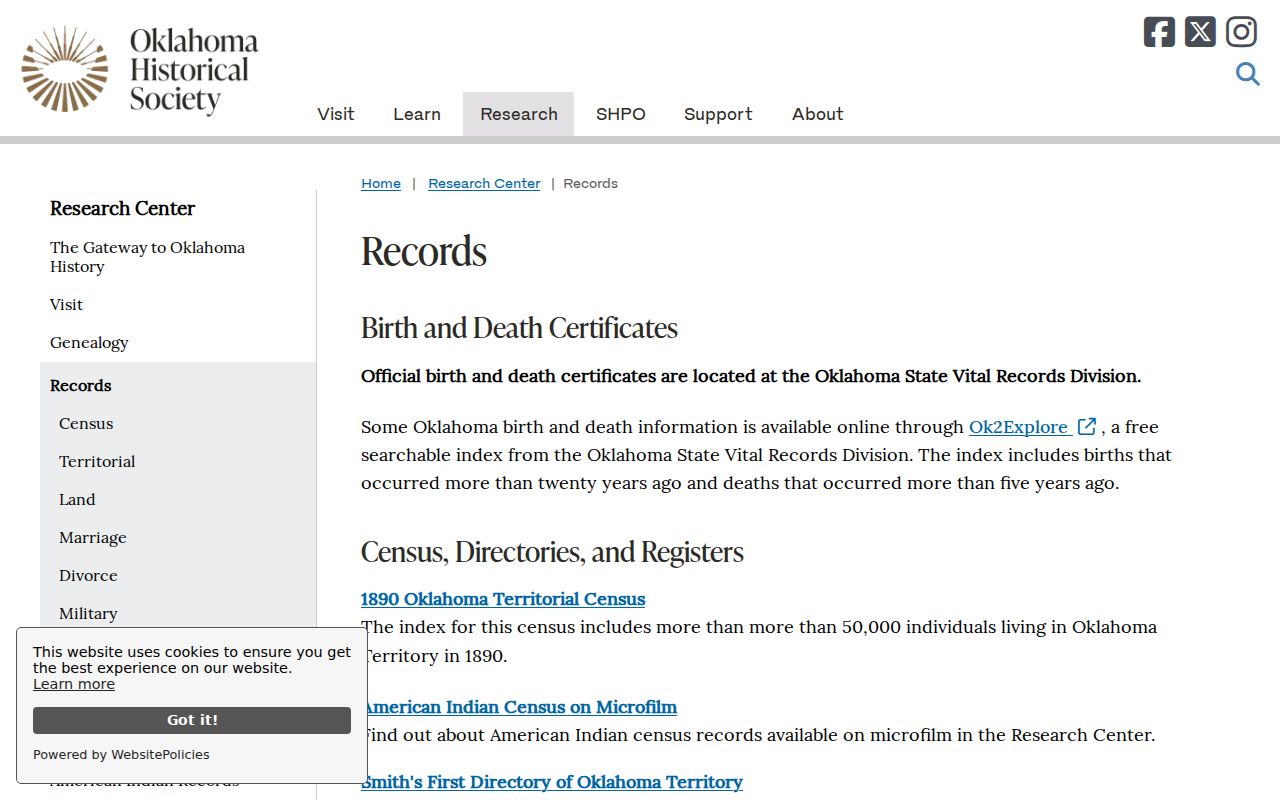This screenshot has width=1280, height=800.
Task: Click Learn more in the cookie notice
Action: click(x=74, y=684)
